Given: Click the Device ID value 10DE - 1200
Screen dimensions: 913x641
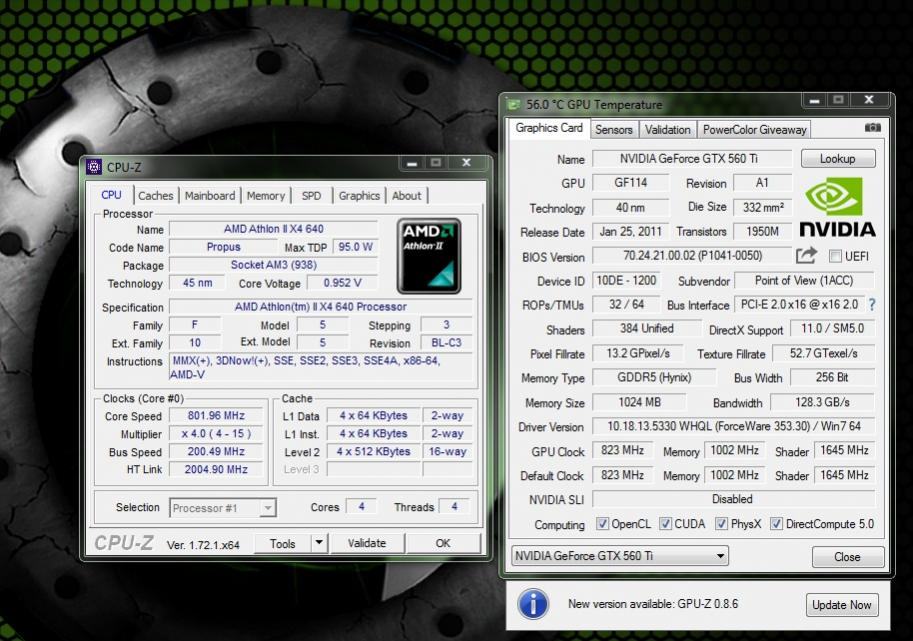Looking at the screenshot, I should coord(626,281).
